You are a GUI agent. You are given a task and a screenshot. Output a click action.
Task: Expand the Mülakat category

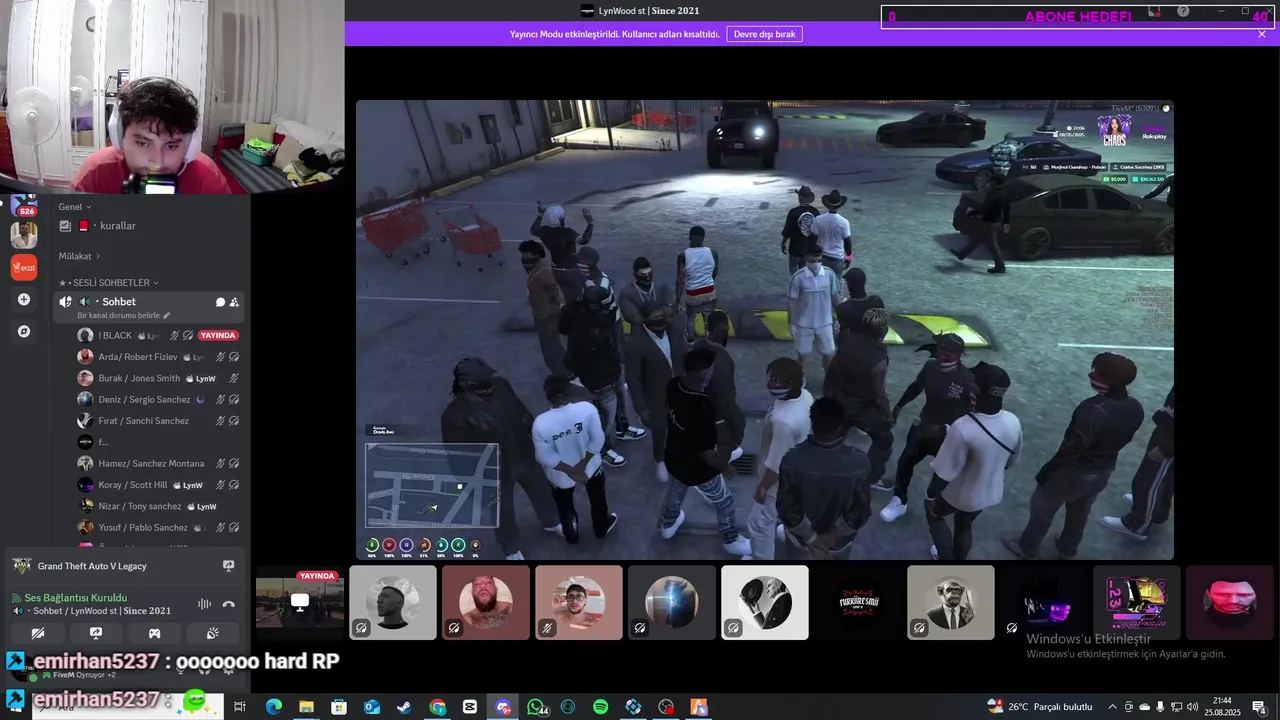point(79,256)
